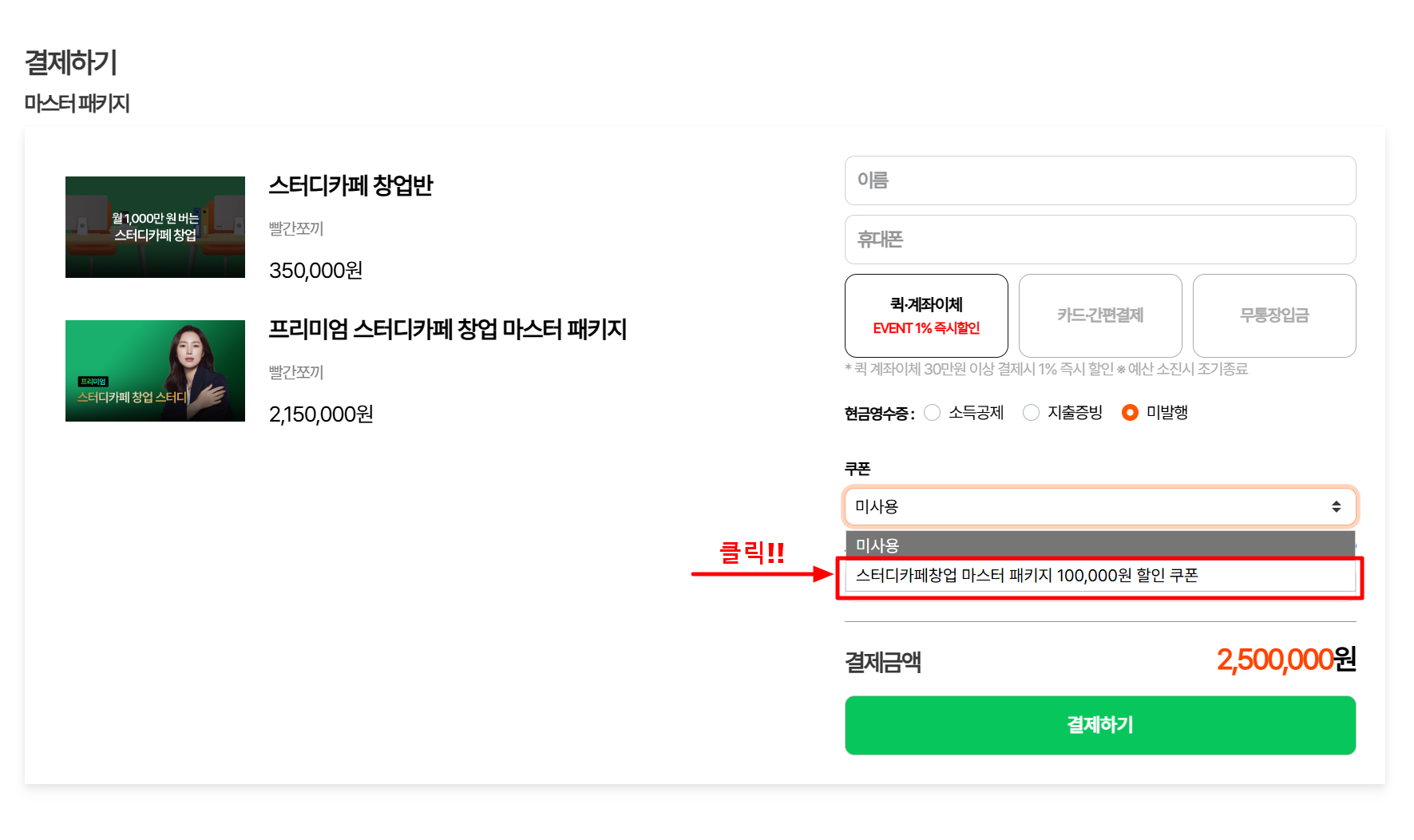Click the 휴대폰 phone input field
The height and width of the screenshot is (840, 1414).
pyautogui.click(x=1100, y=240)
